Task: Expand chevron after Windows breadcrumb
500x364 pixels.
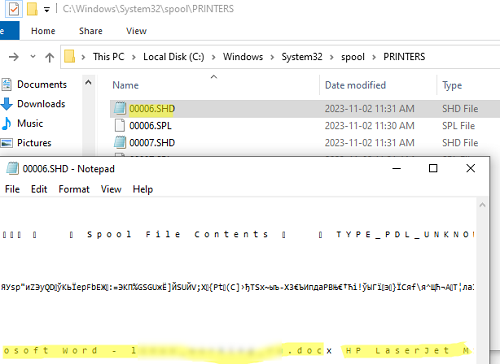Action: pyautogui.click(x=272, y=57)
